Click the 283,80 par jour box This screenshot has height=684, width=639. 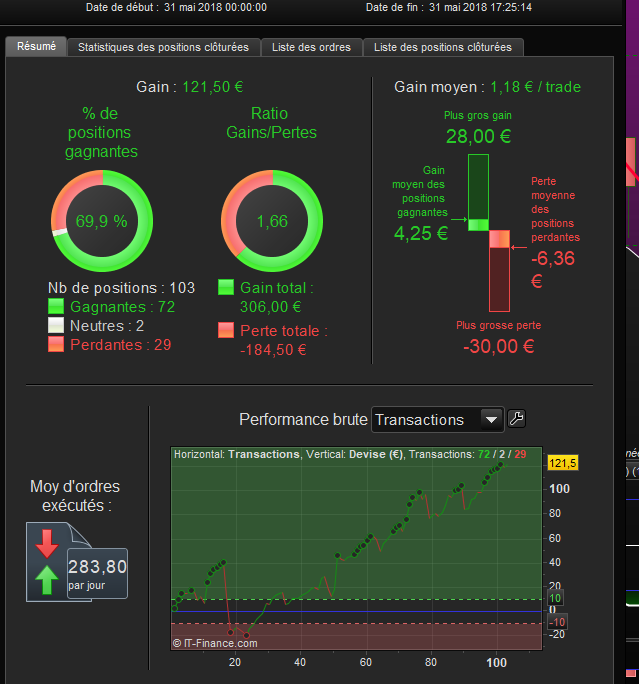tap(97, 573)
